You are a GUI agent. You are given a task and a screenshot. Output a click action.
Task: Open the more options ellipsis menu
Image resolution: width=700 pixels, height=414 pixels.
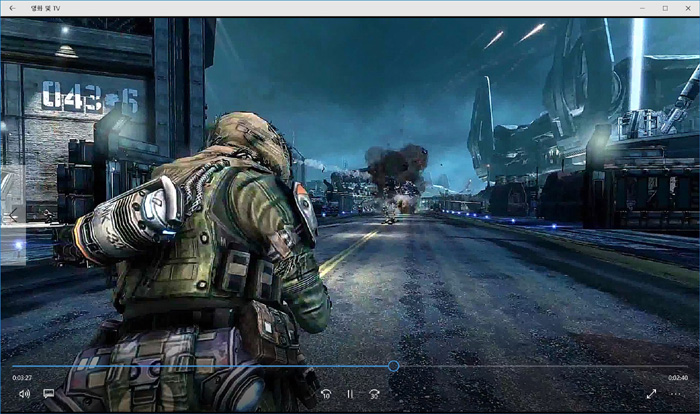click(676, 394)
